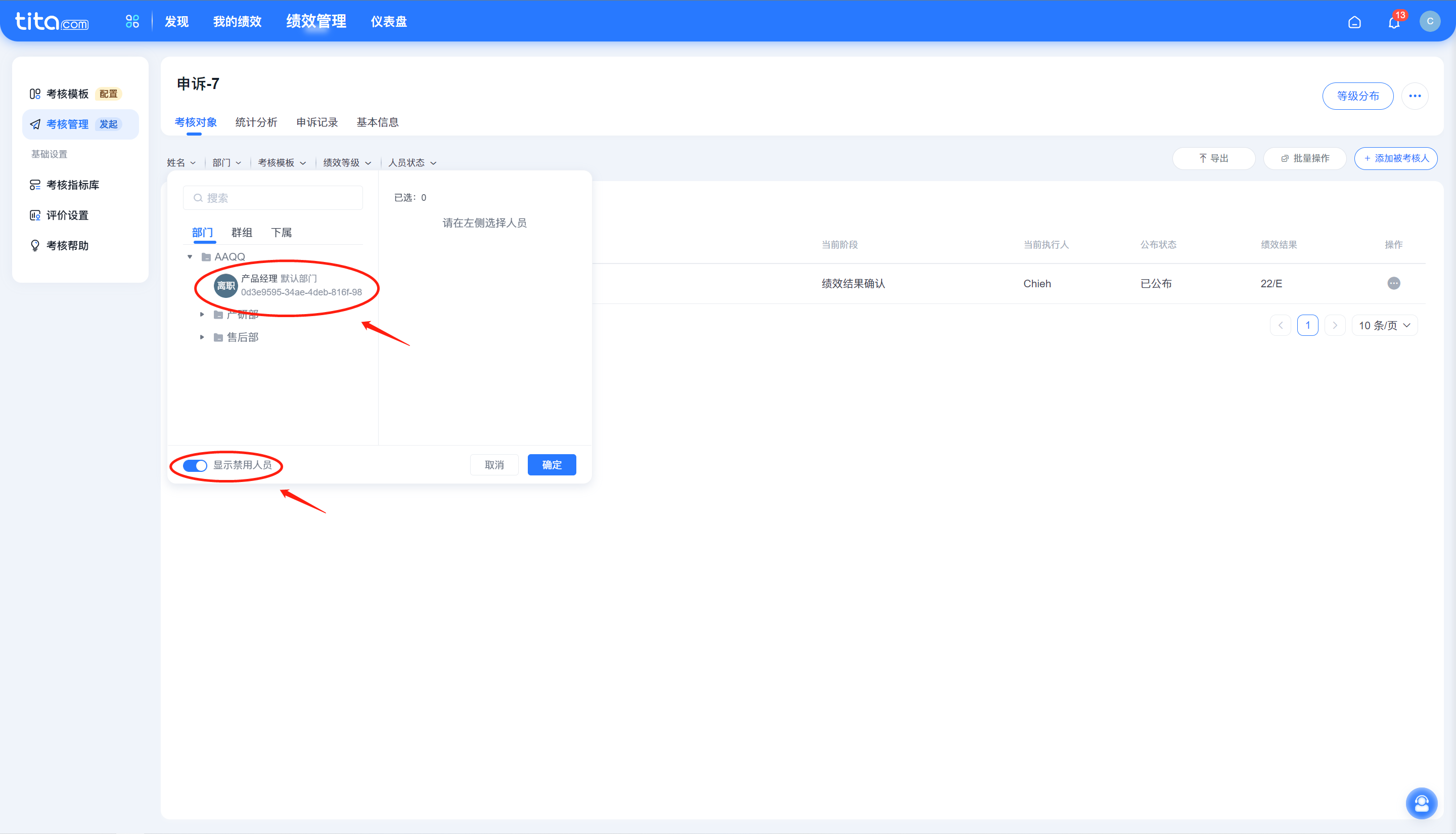
Task: Open notifications bell with 13 badge
Action: (x=1394, y=22)
